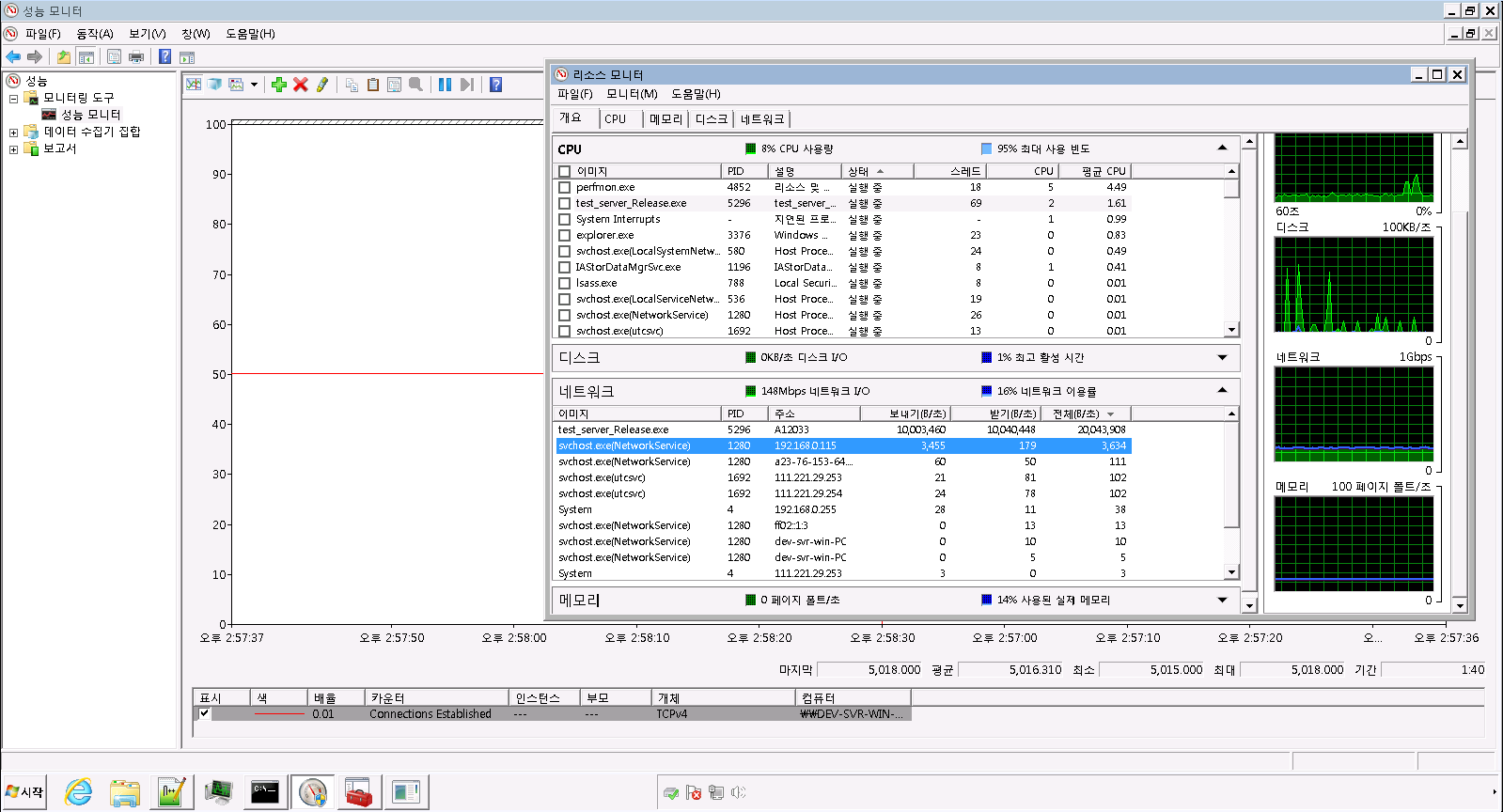Screen dimensions: 1503x812
Task: Toggle show/hide console tree icon
Action: [86, 56]
